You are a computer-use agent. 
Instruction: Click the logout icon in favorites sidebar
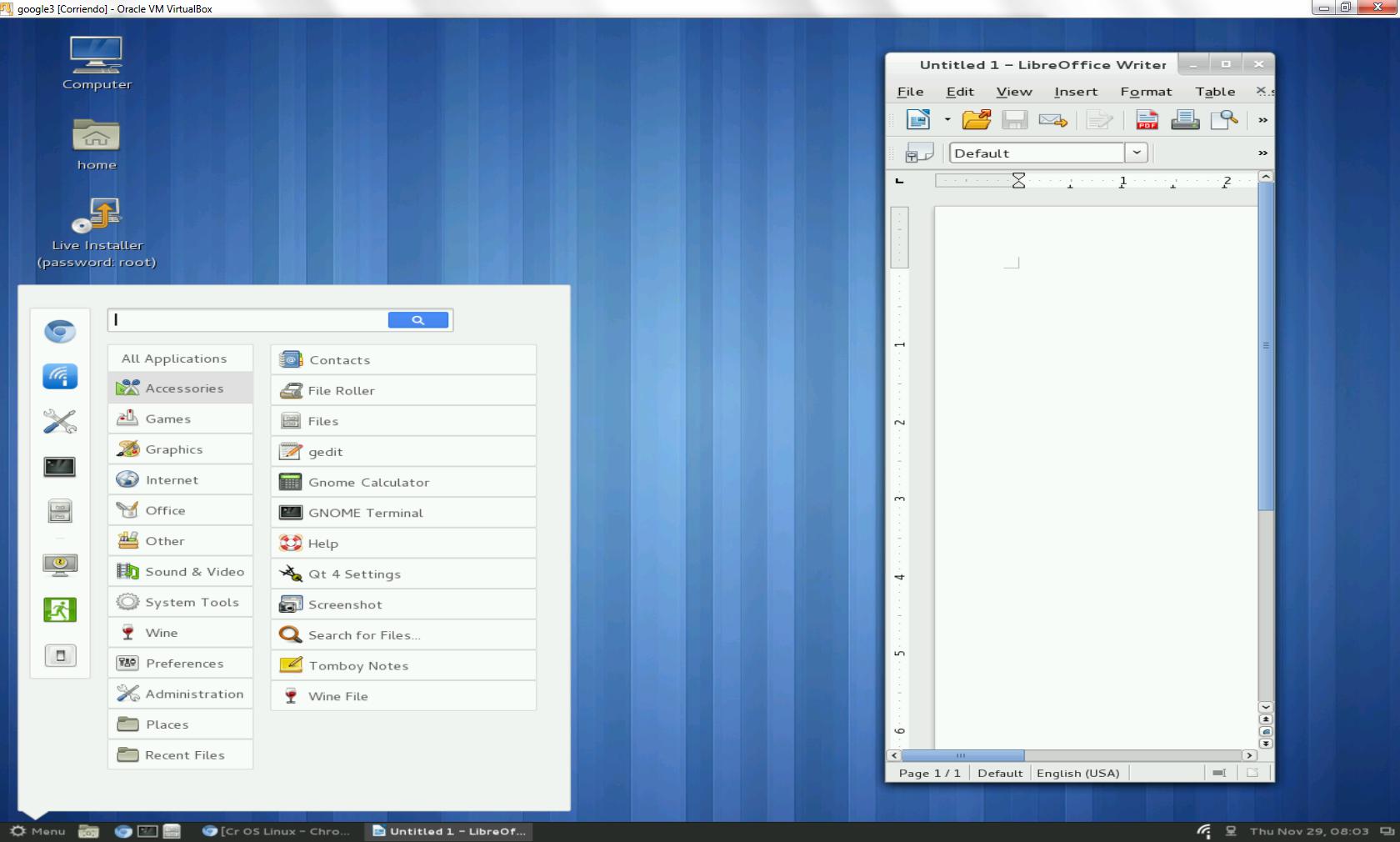(x=60, y=610)
